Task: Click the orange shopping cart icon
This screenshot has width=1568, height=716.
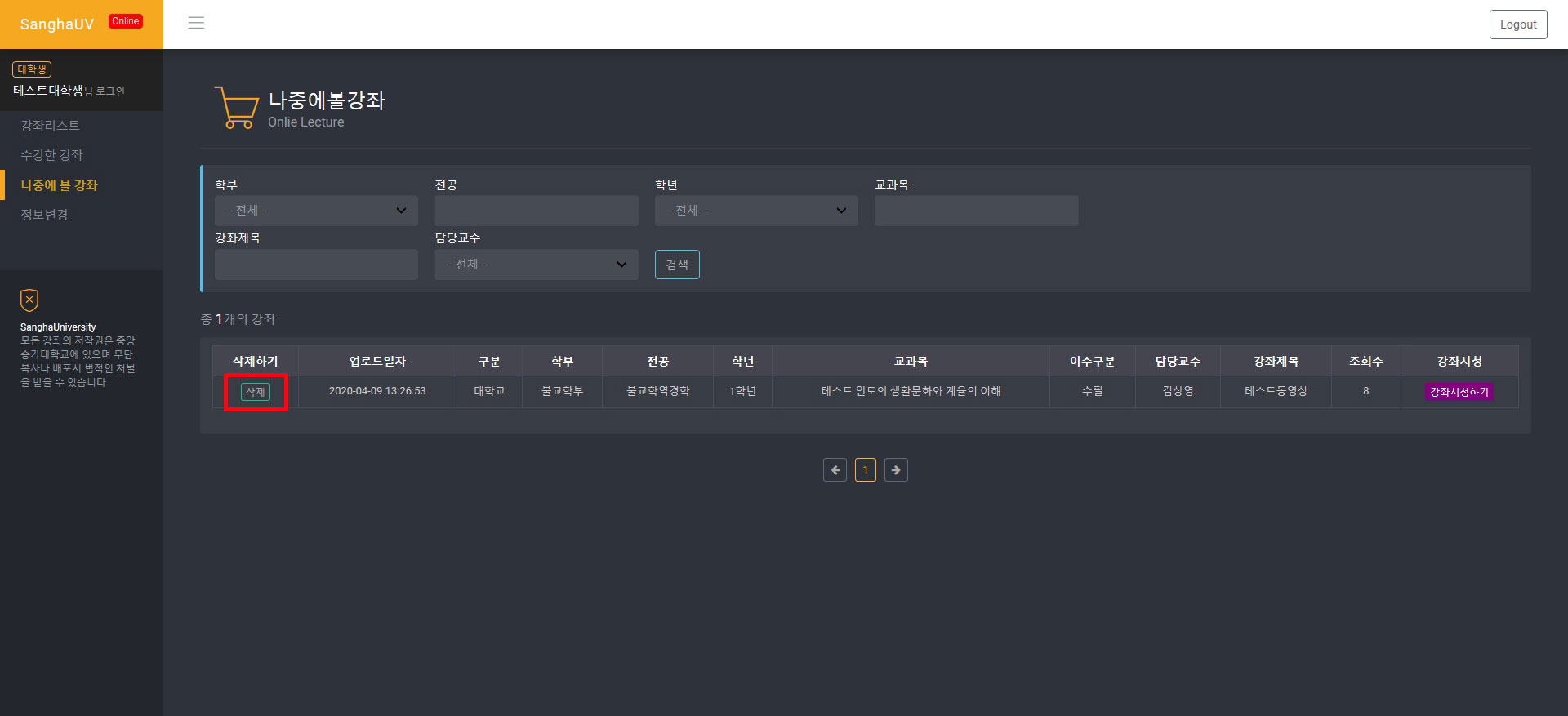Action: coord(236,108)
